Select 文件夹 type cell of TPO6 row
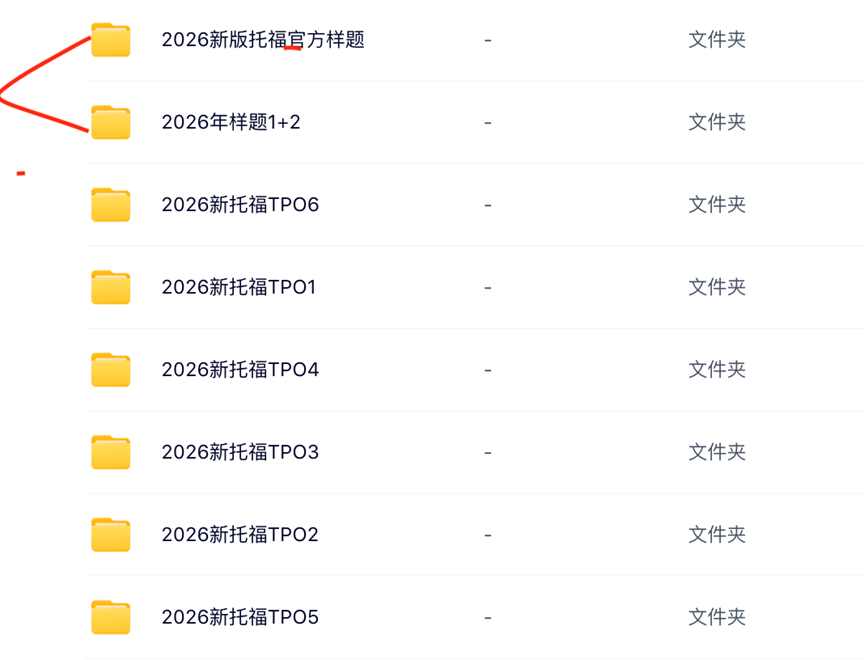 click(x=717, y=205)
